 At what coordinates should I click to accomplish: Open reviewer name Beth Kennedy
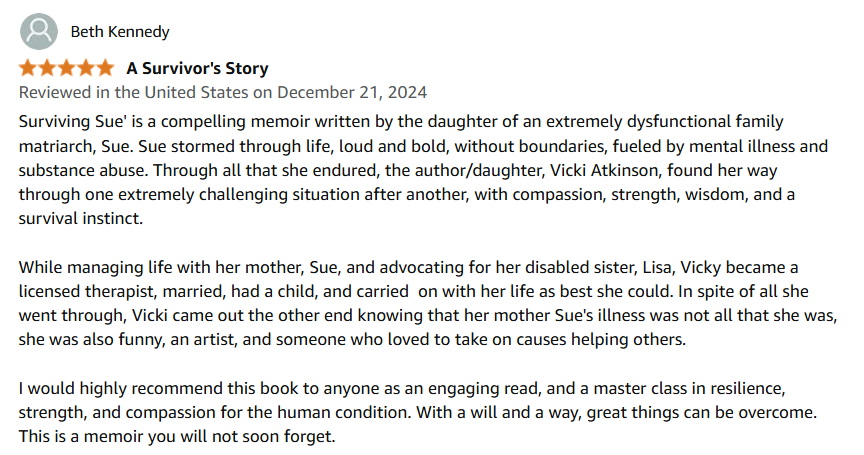click(x=120, y=32)
